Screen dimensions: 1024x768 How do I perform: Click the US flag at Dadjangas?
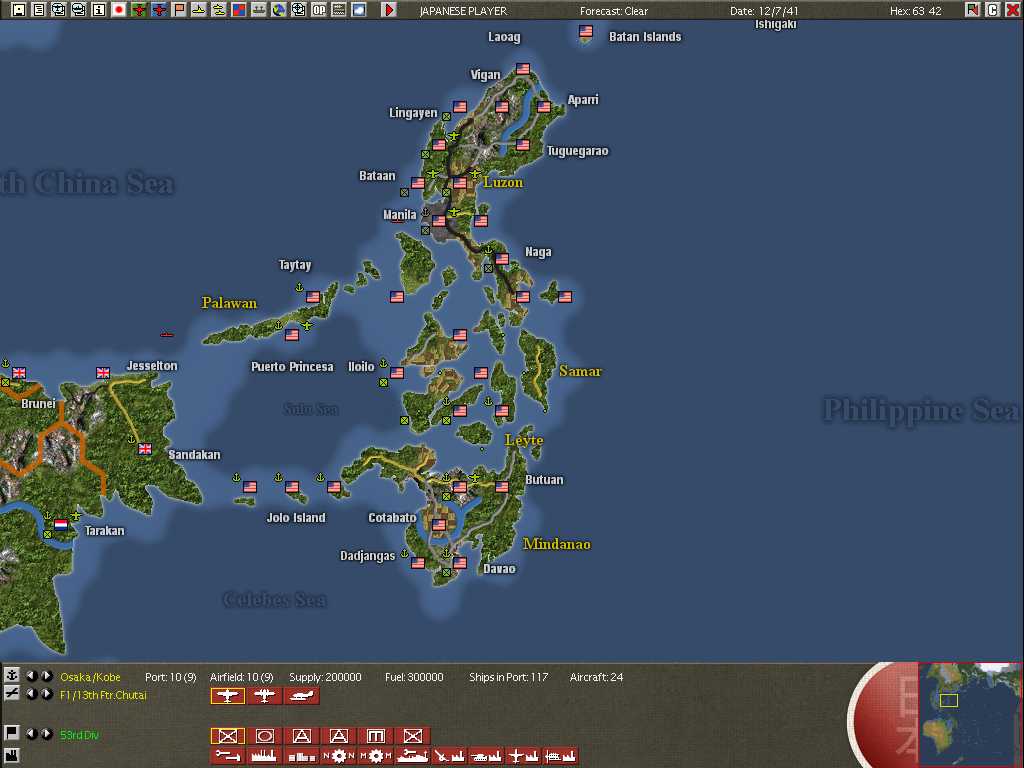pos(418,562)
